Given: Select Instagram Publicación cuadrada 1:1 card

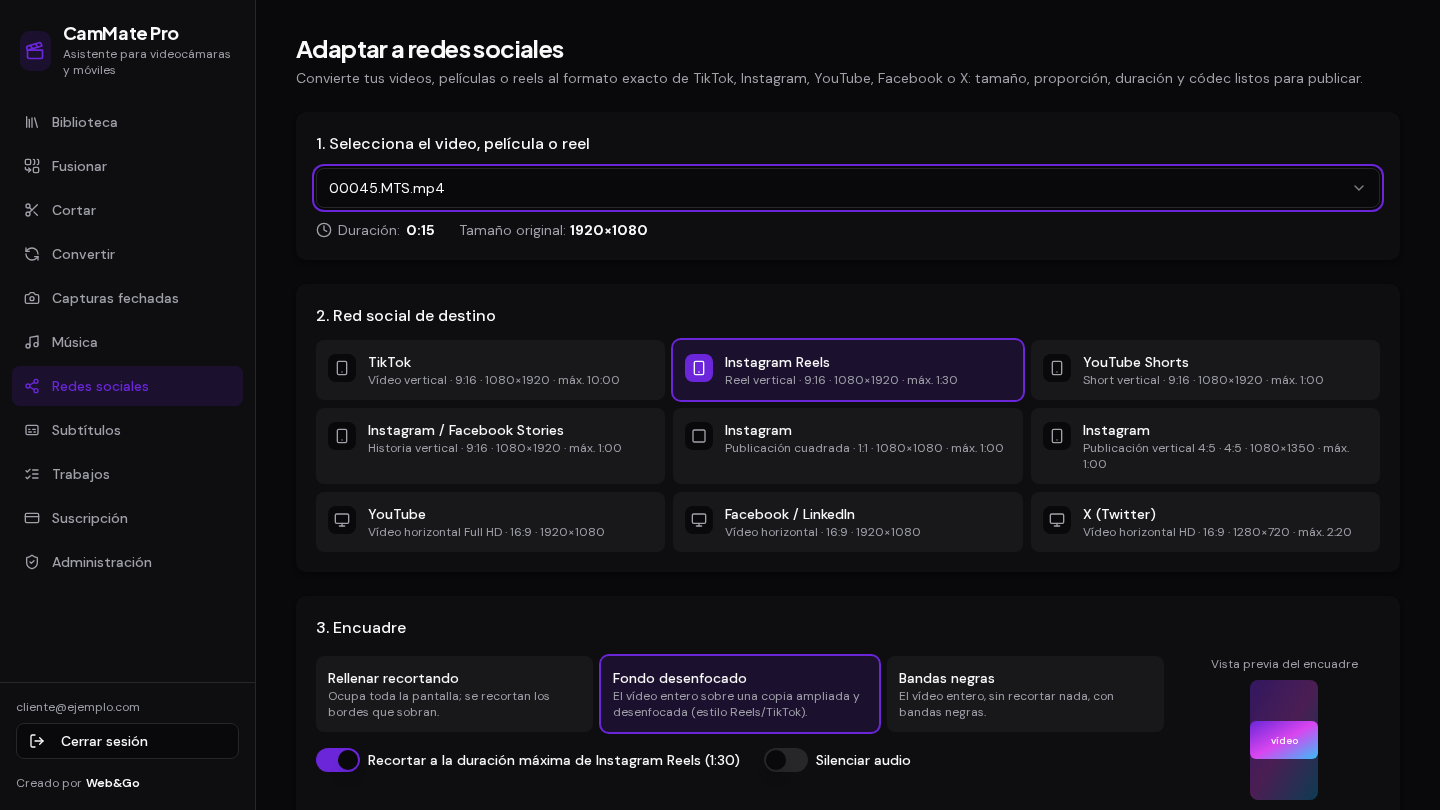Looking at the screenshot, I should (848, 446).
